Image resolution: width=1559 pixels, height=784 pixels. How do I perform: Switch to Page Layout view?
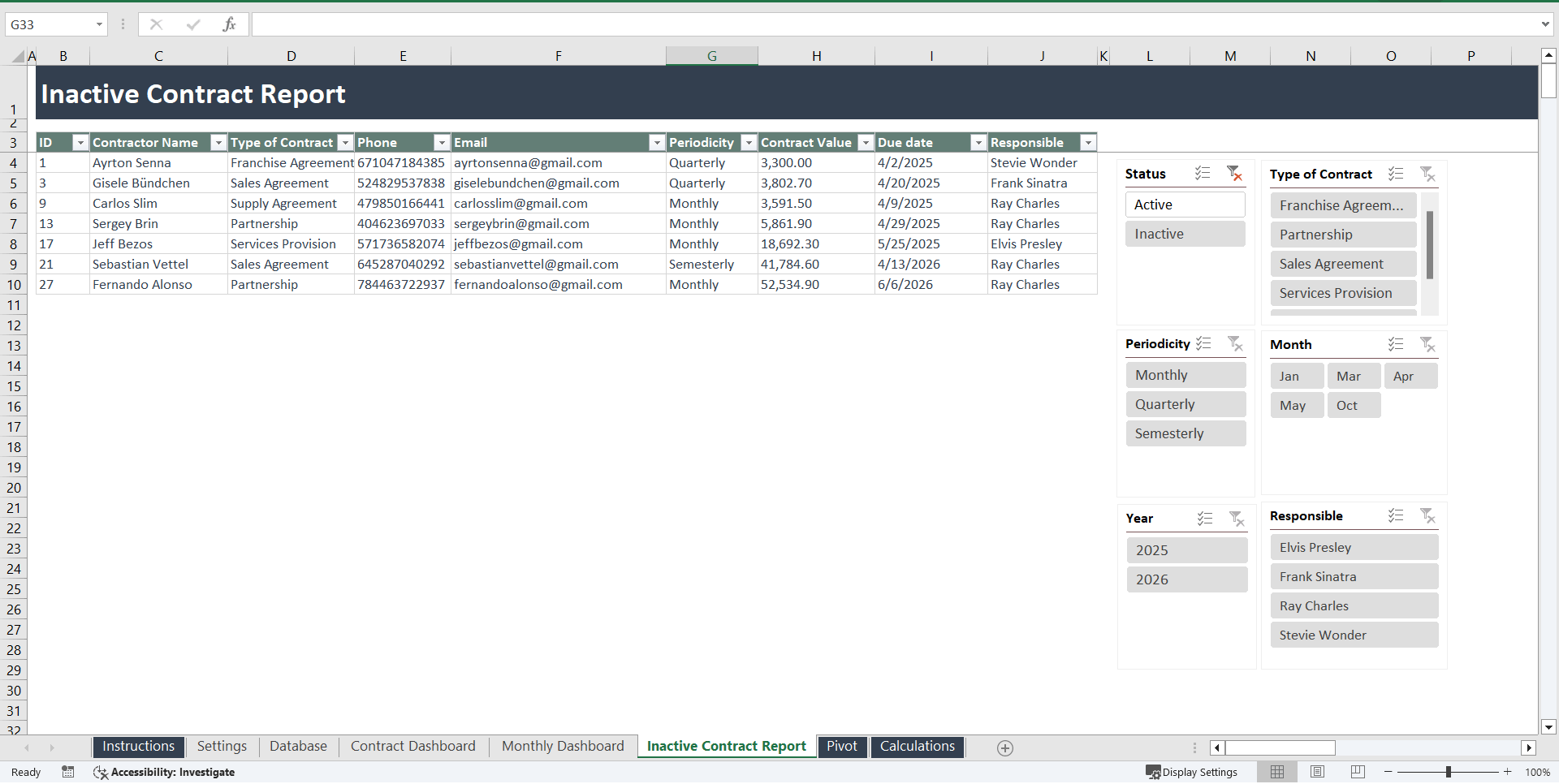point(1318,772)
